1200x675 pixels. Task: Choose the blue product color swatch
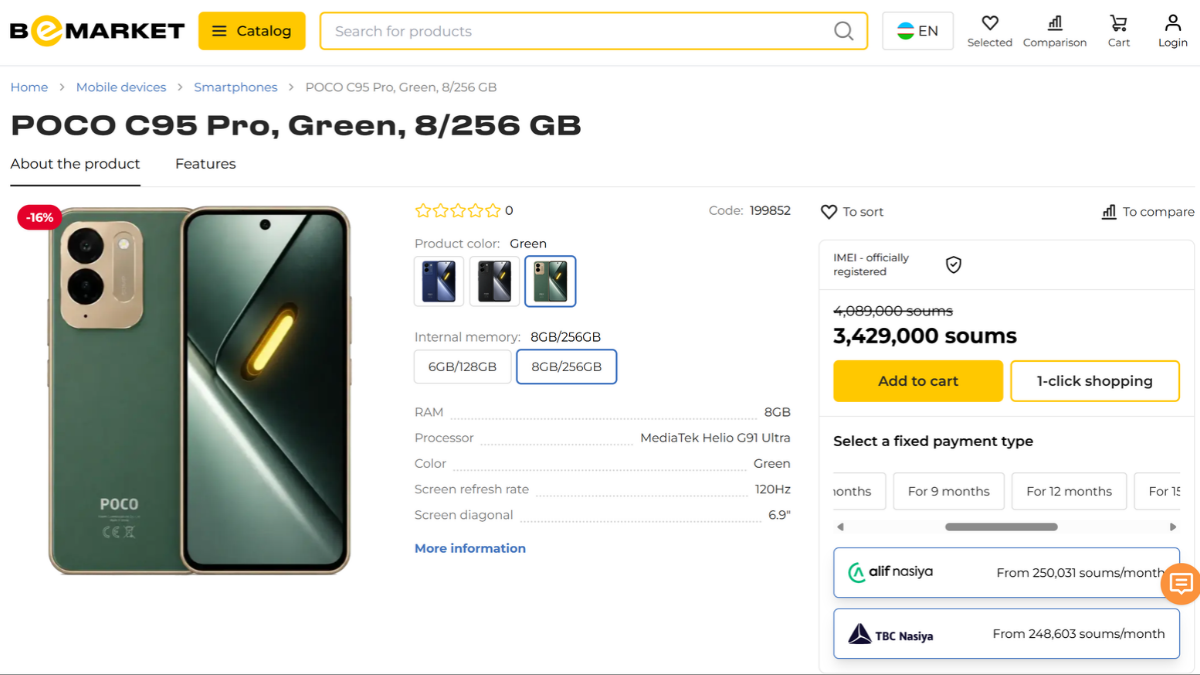click(x=439, y=281)
